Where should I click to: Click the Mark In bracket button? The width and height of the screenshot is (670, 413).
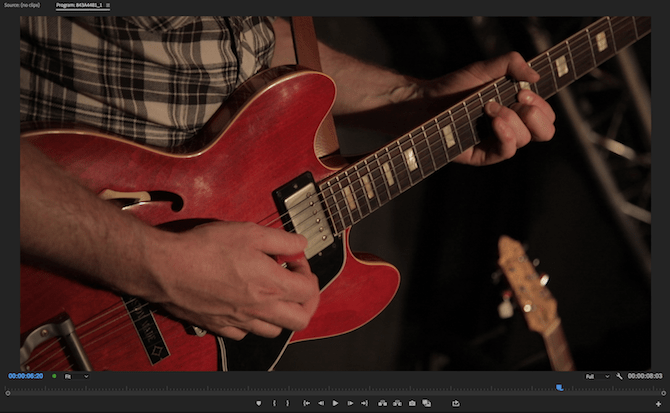click(x=274, y=403)
